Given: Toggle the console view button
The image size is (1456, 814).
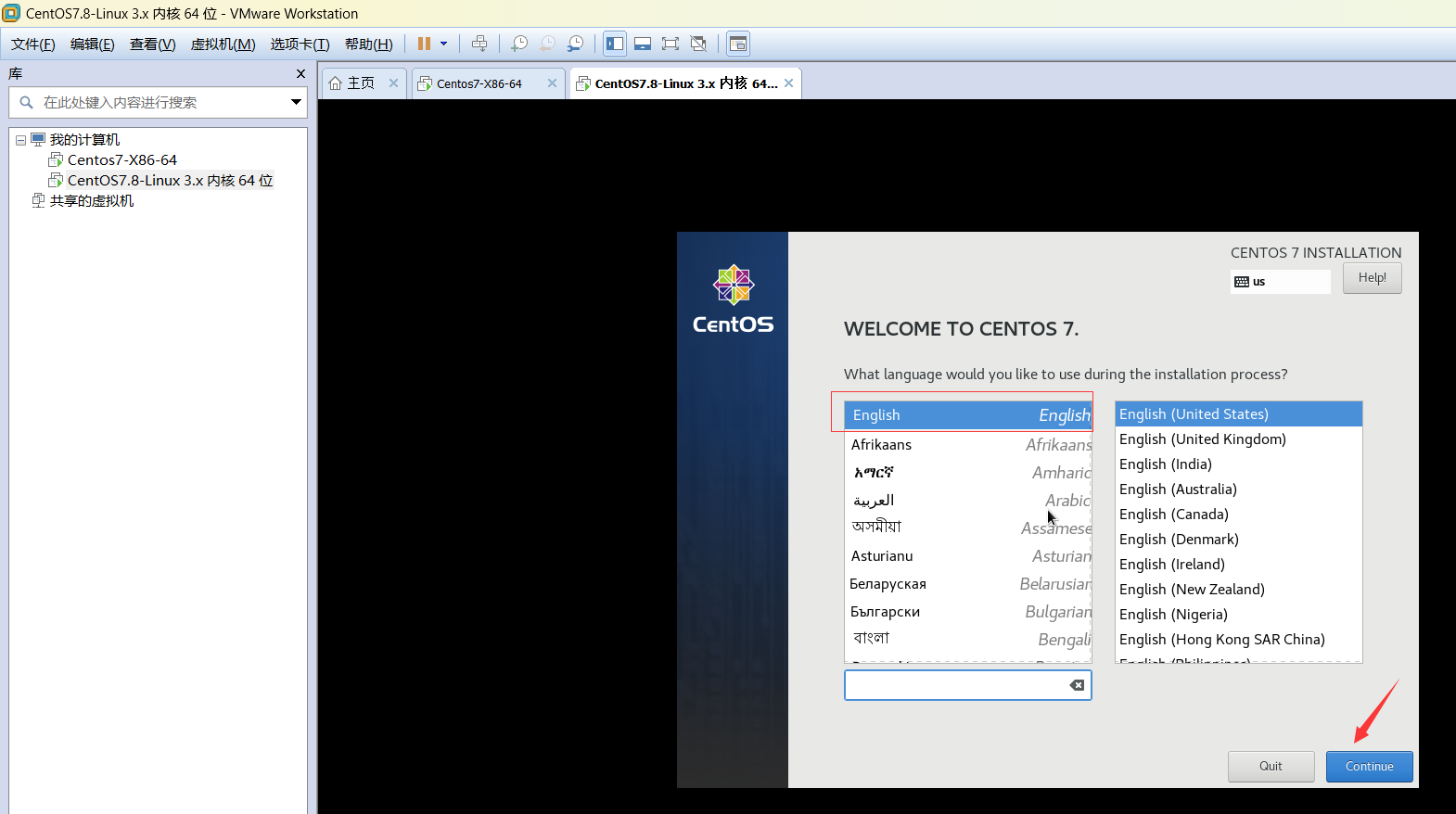Looking at the screenshot, I should (x=738, y=44).
